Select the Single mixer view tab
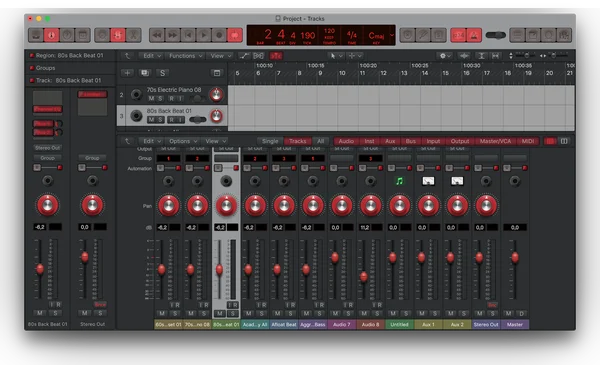The height and width of the screenshot is (365, 600). click(x=270, y=141)
